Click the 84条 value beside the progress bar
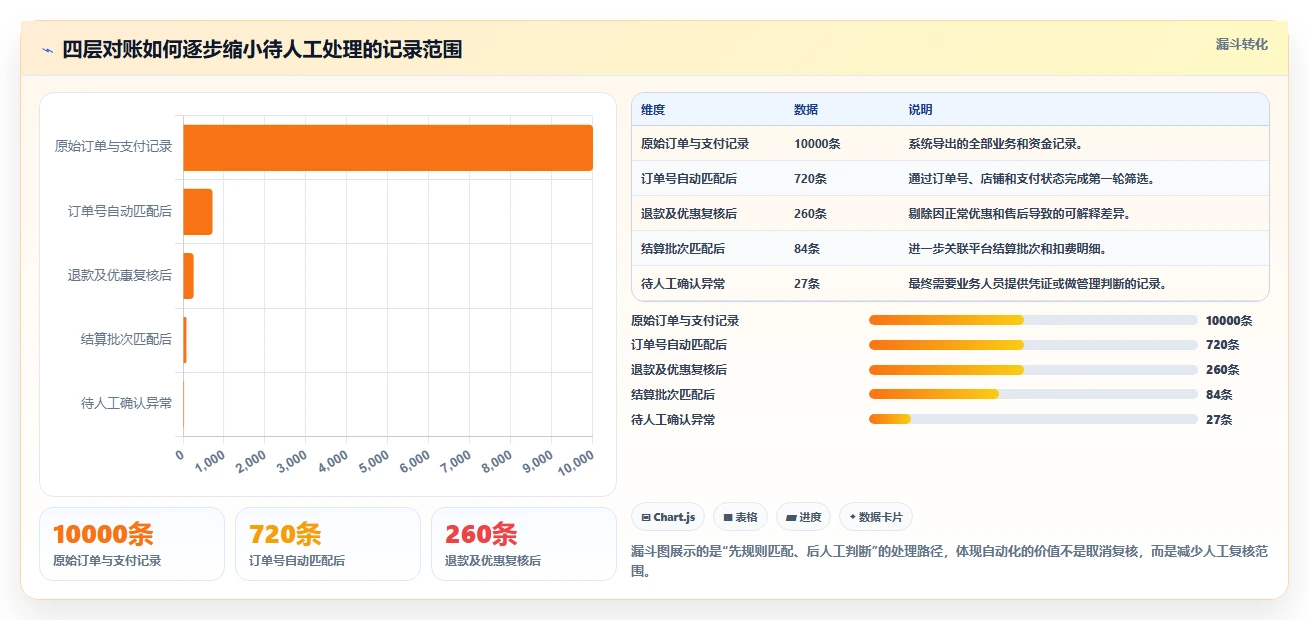The height and width of the screenshot is (620, 1309). (x=1219, y=395)
